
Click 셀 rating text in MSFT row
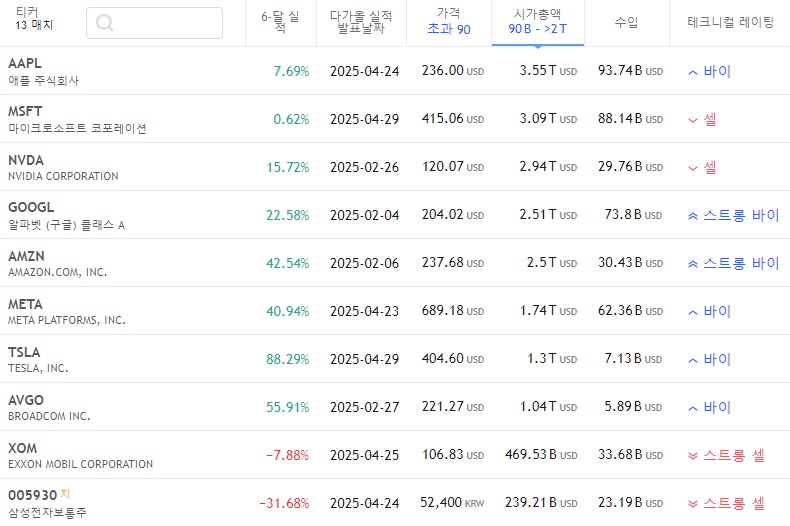point(710,119)
